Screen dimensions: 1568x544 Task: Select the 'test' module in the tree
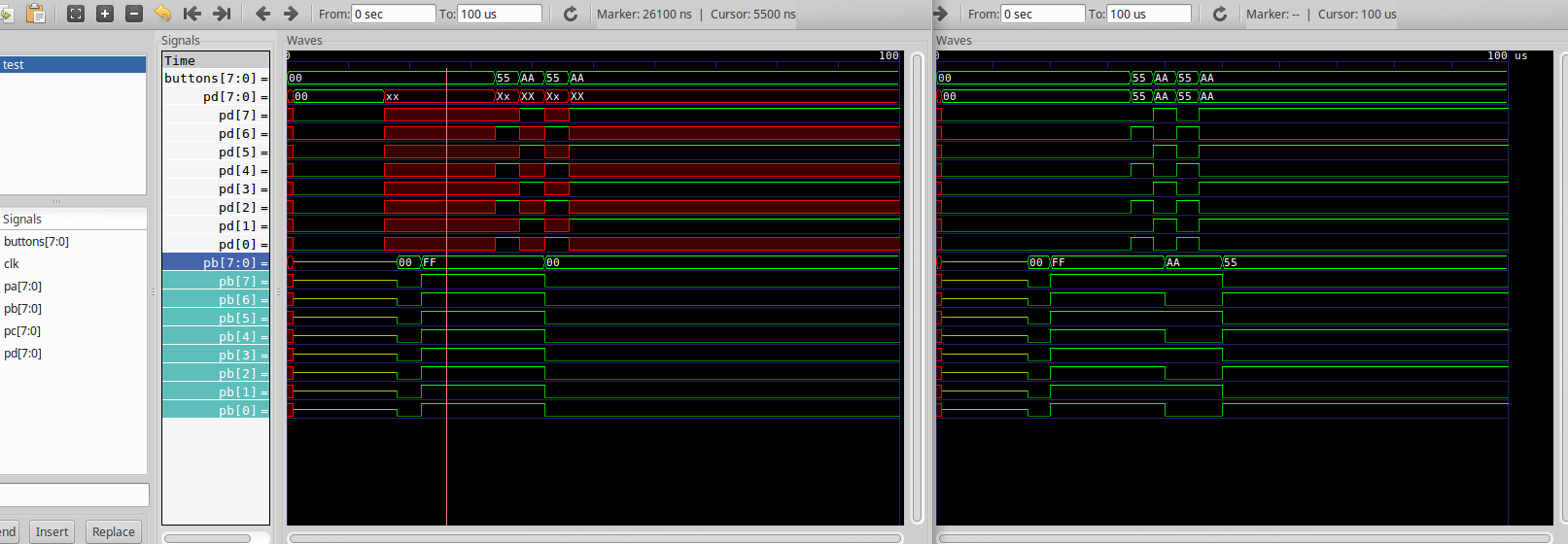(73, 65)
